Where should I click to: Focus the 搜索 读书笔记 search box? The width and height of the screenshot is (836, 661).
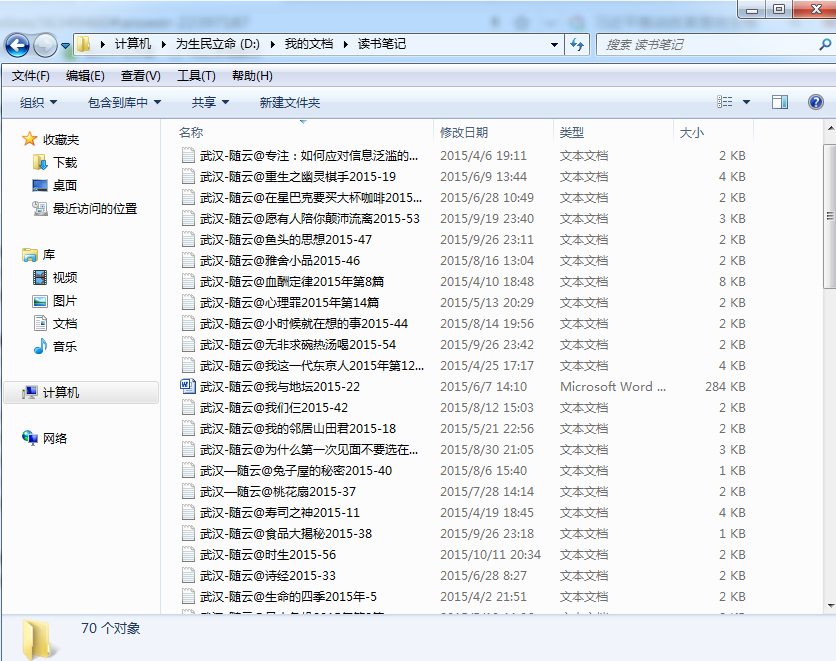[x=709, y=45]
